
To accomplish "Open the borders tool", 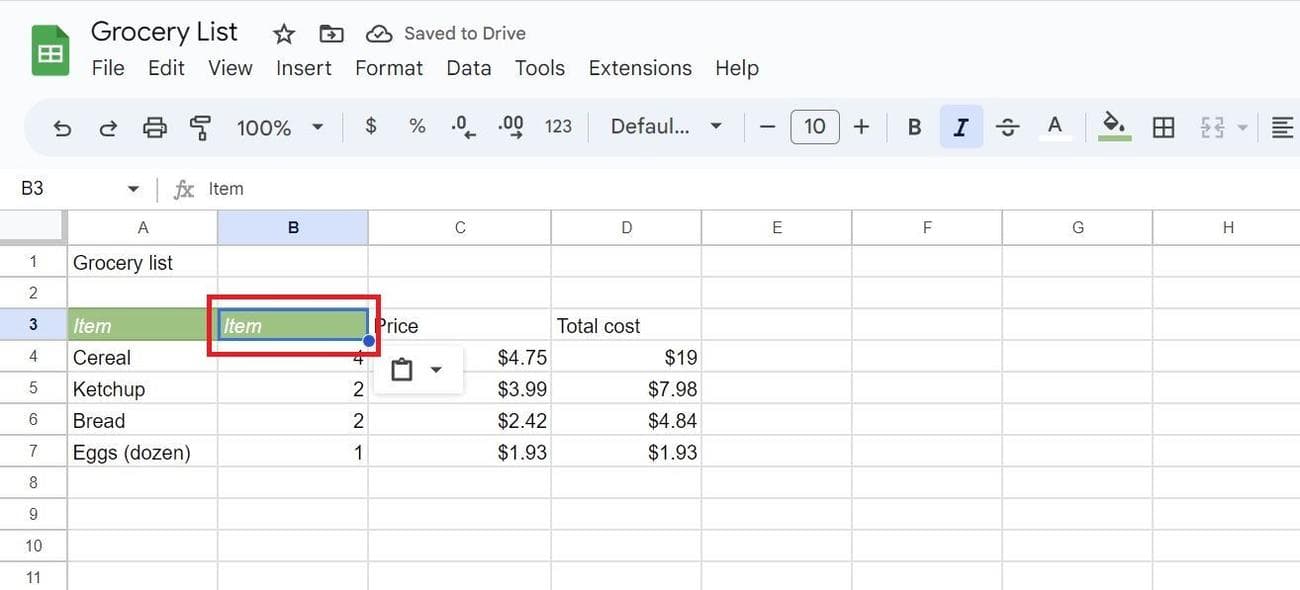I will 1163,127.
